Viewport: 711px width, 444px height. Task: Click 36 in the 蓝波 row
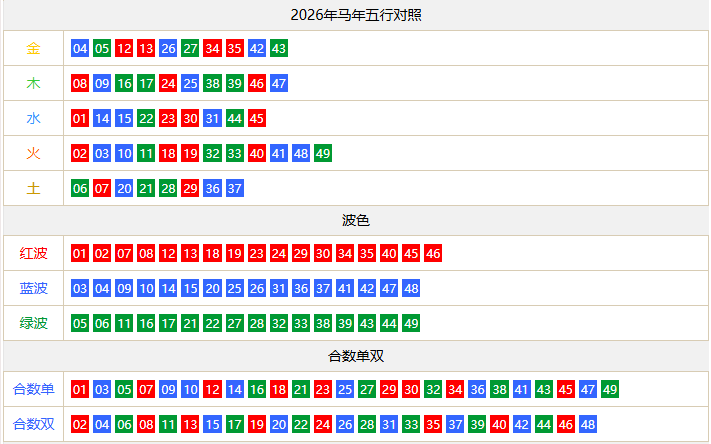301,288
